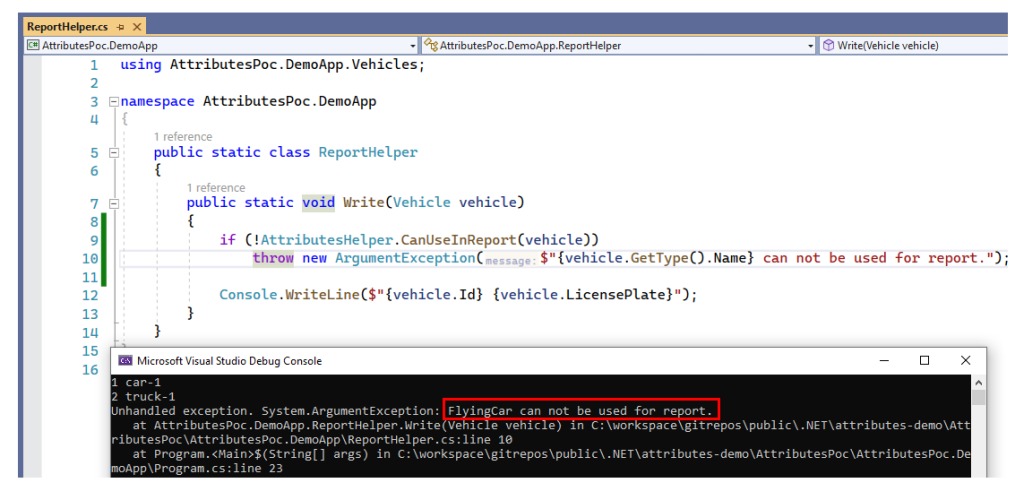
Task: Click 'ArgumentException' on line 10
Action: (x=408, y=258)
